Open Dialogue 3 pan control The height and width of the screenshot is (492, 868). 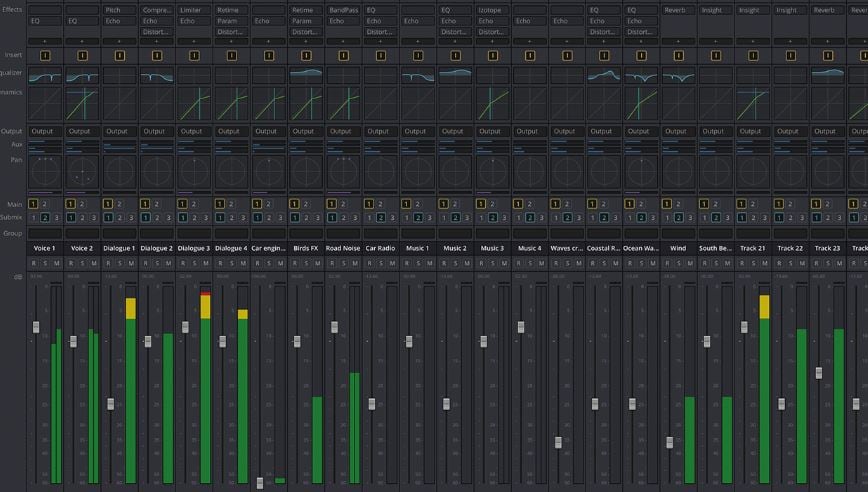coord(194,172)
